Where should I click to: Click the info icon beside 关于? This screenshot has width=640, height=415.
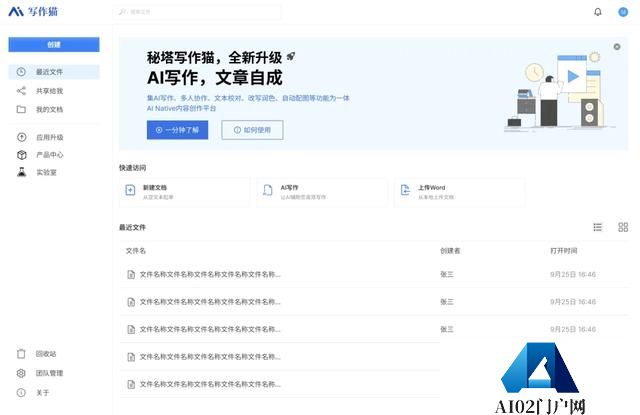[21, 393]
